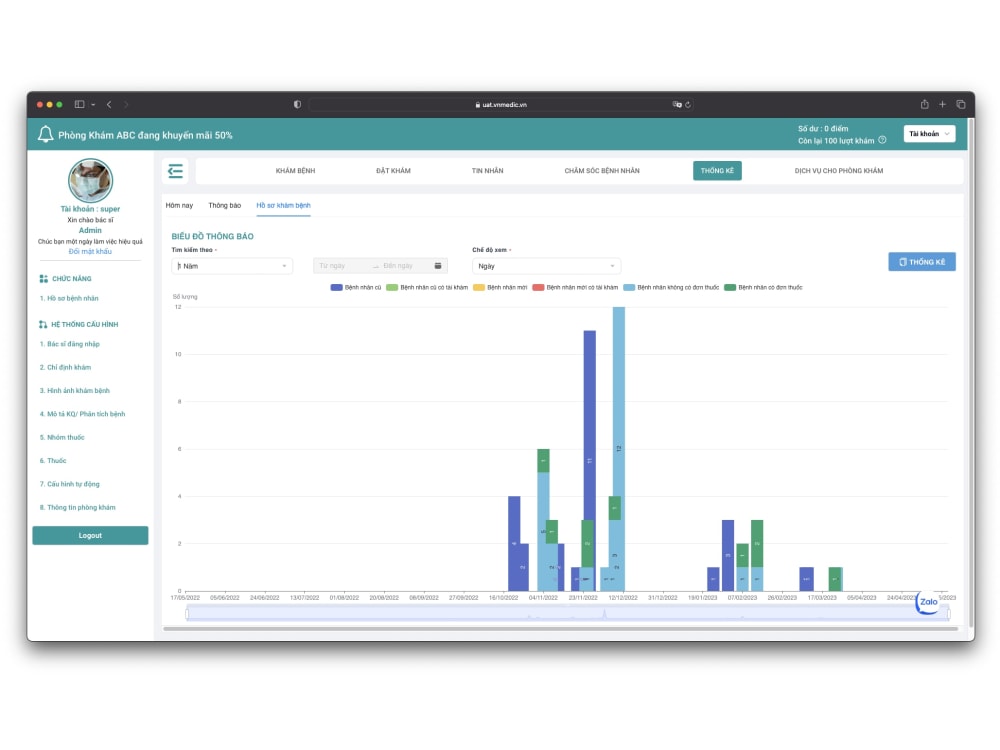This screenshot has height=750, width=1000.
Task: Open DỊCH VỤ CHO PHÒNG KHÁM menu
Action: (839, 171)
